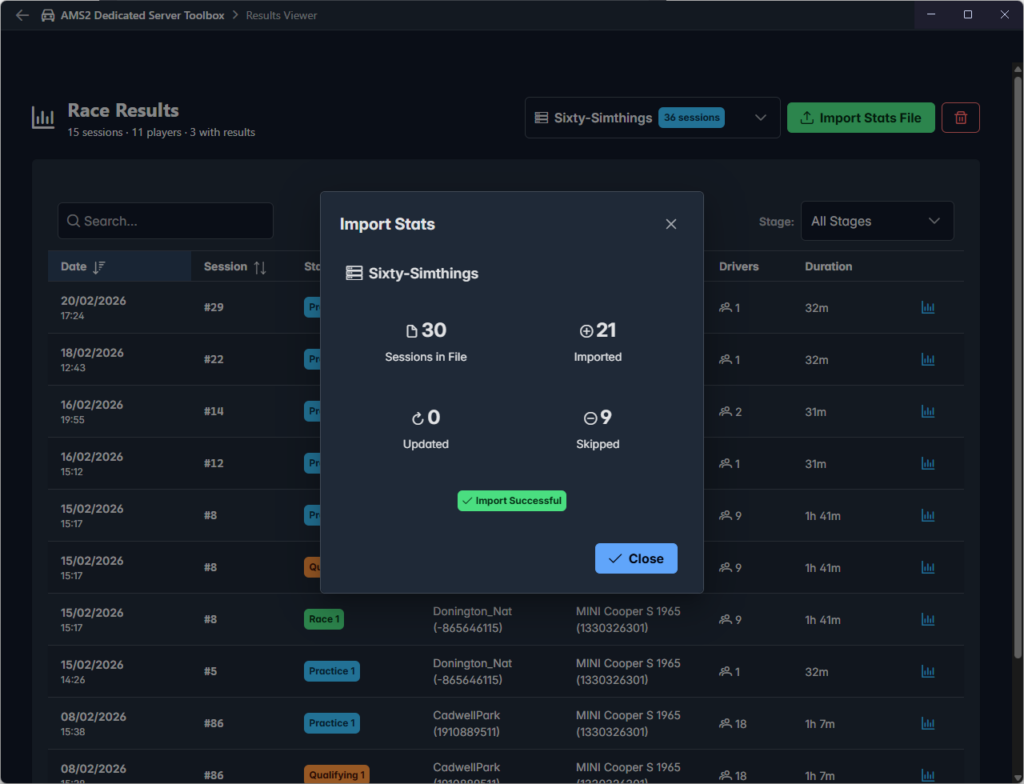Screen dimensions: 1024x784
Task: Click the Race 1 stage badge
Action: (323, 619)
